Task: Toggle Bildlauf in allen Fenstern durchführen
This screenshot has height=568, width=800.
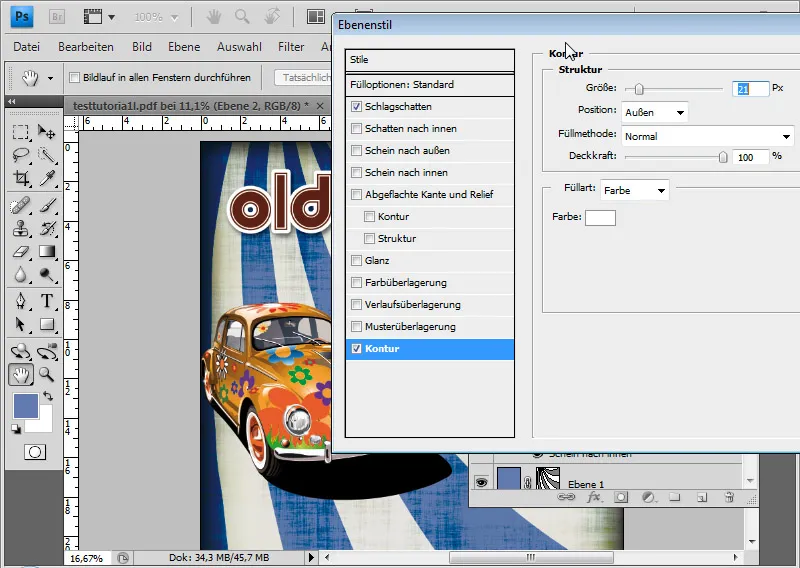Action: tap(74, 78)
